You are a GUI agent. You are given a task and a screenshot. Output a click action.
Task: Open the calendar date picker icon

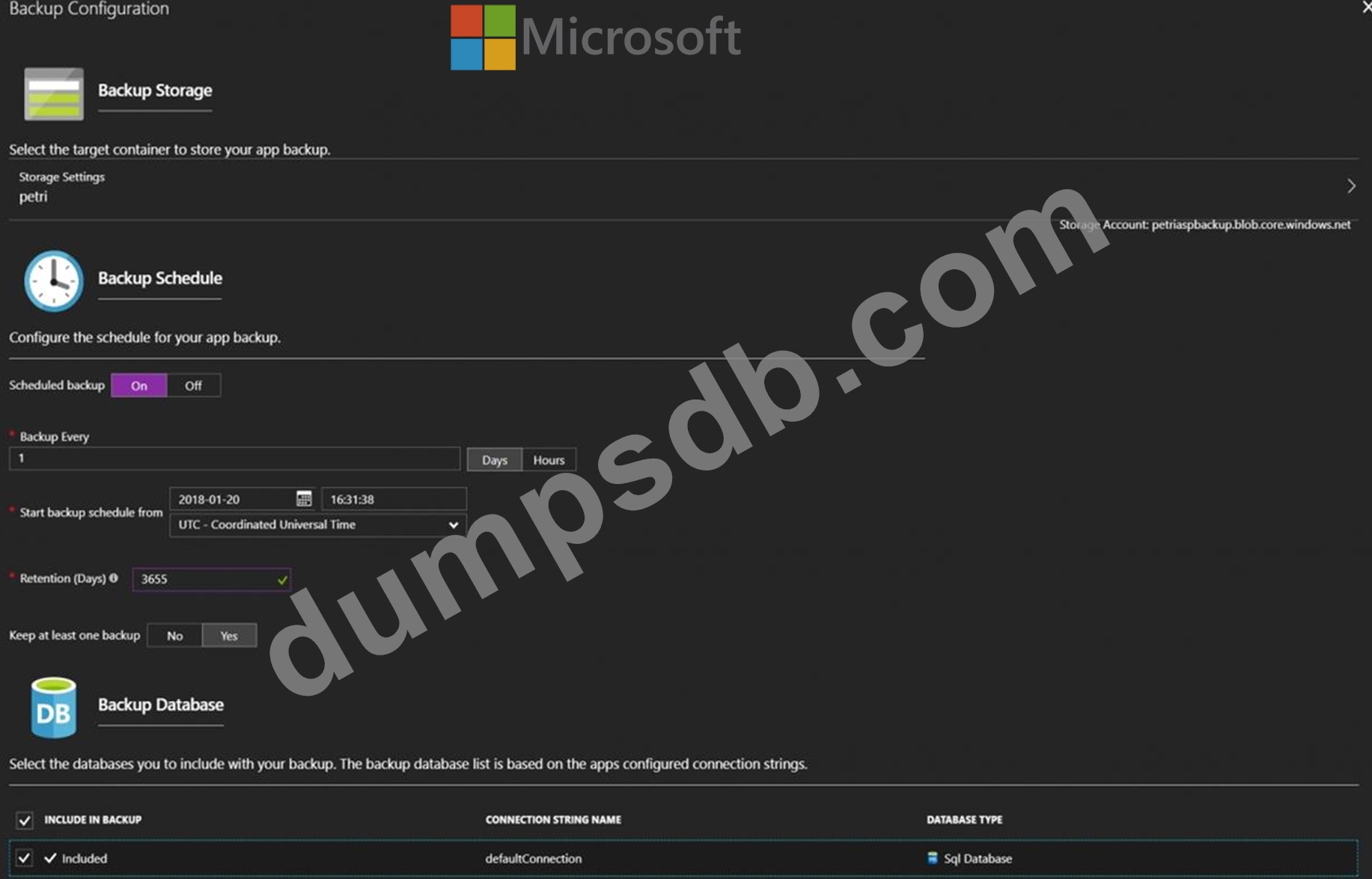point(304,499)
